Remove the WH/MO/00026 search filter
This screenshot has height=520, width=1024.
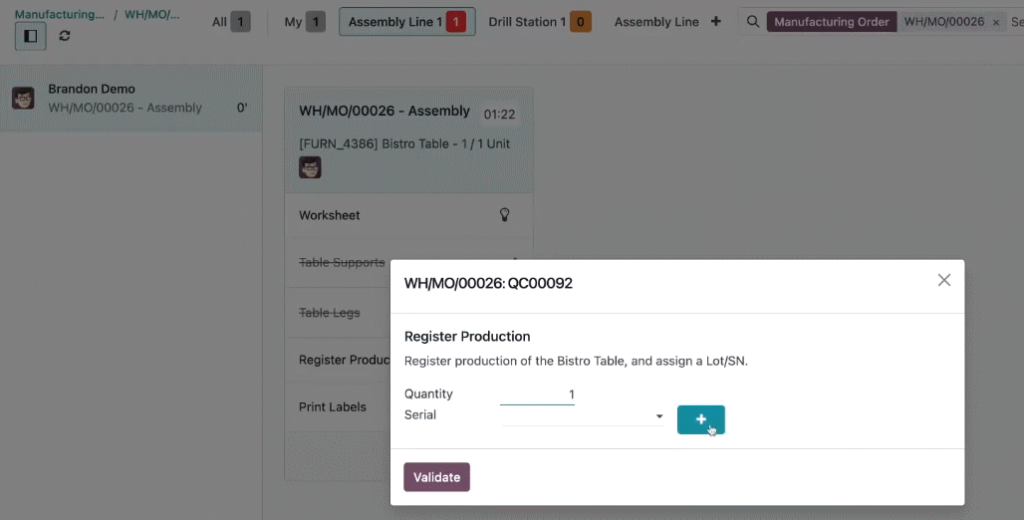[x=996, y=22]
